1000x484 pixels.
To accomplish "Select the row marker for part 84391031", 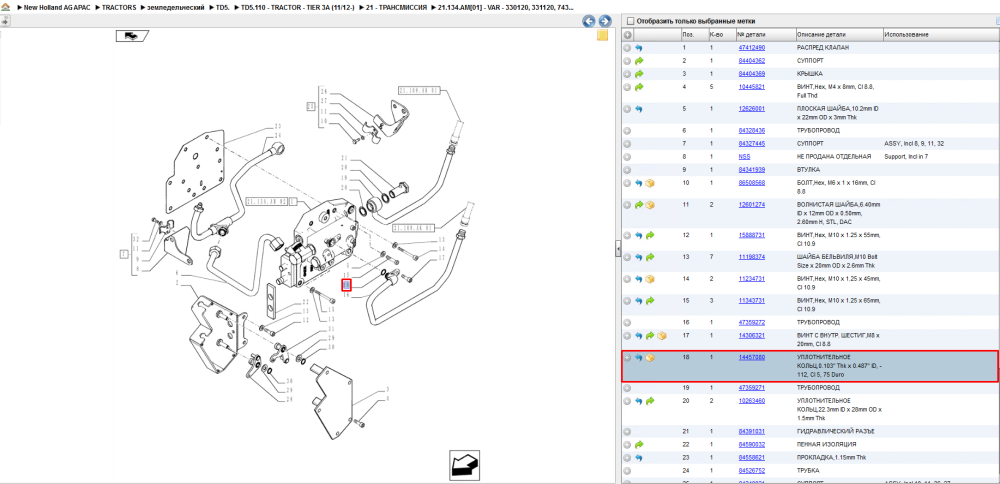I will tap(628, 432).
